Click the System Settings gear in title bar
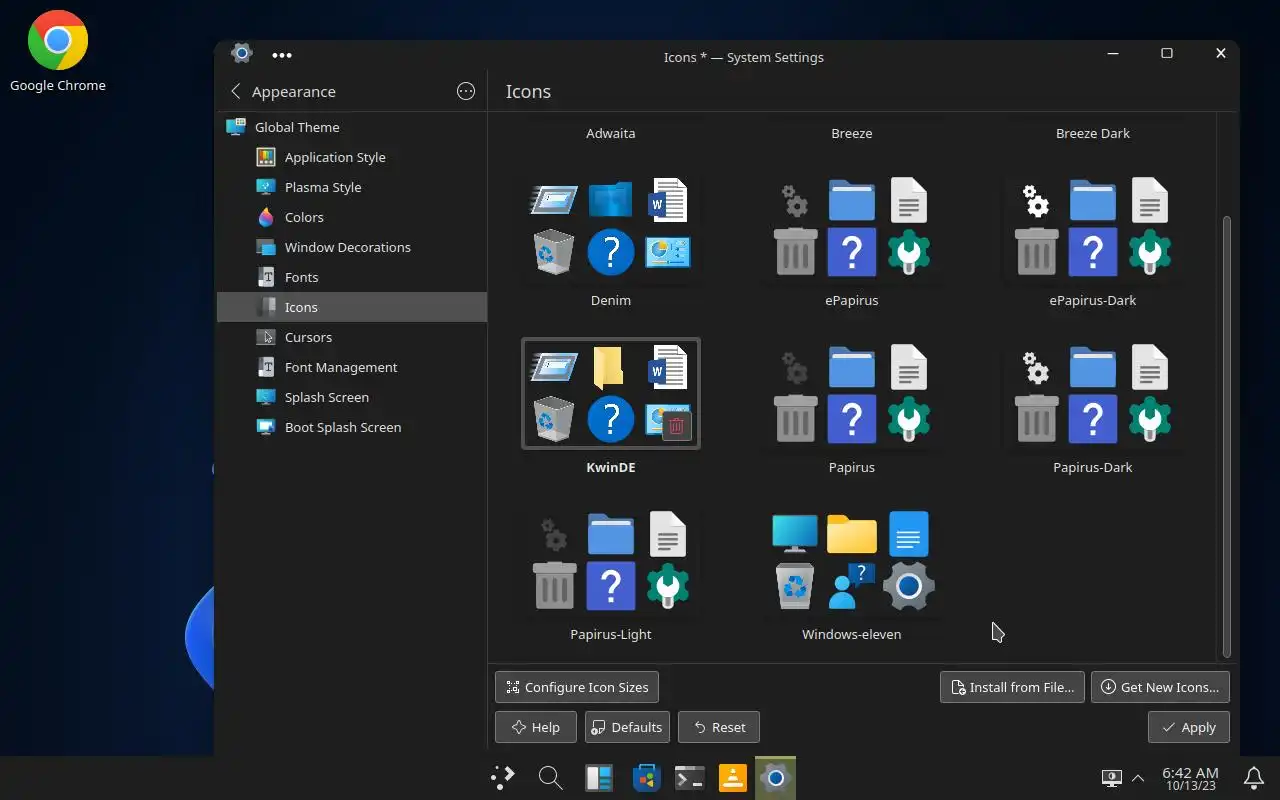This screenshot has height=800, width=1280. point(241,53)
